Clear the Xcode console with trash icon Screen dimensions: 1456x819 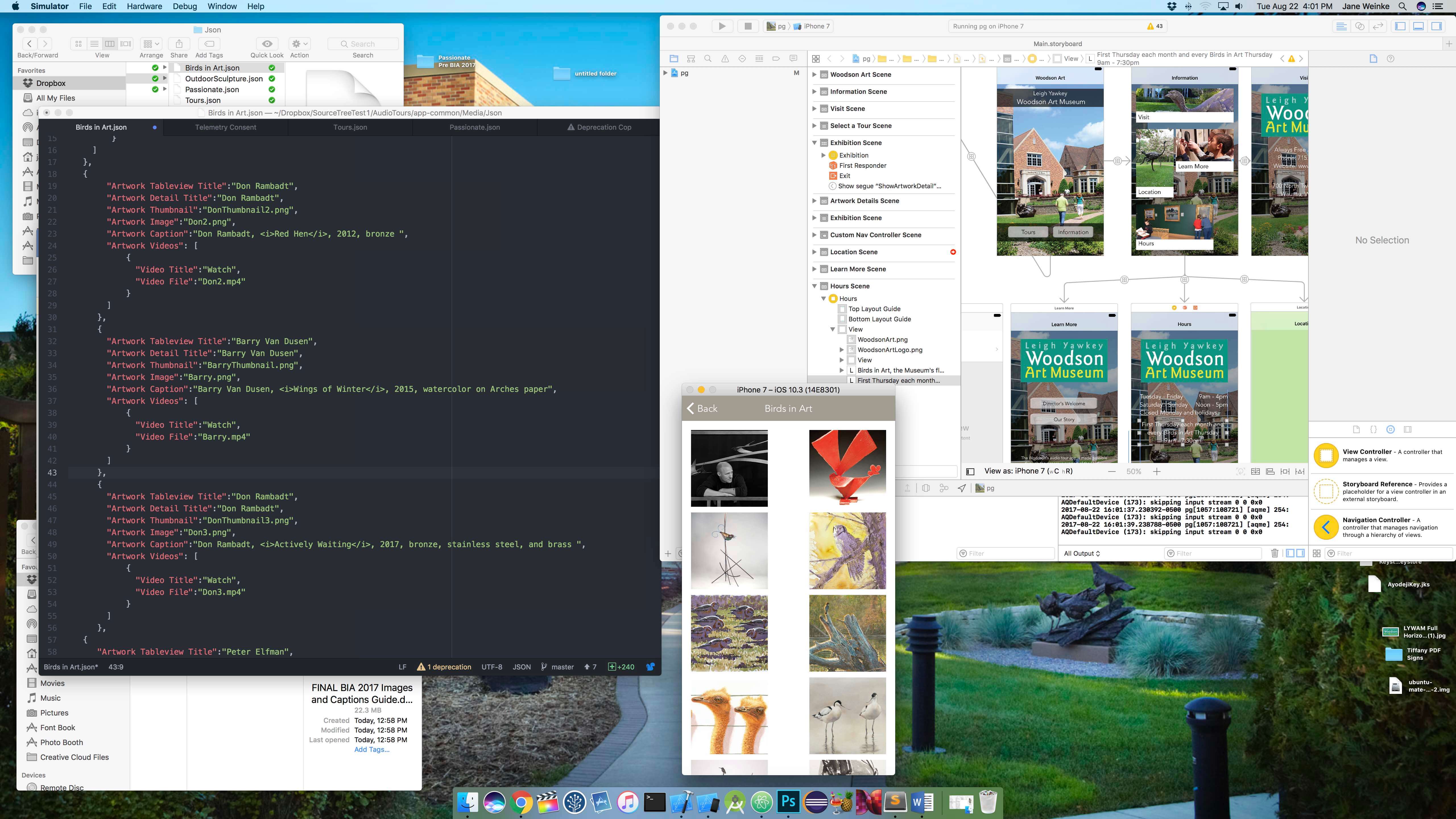[1275, 553]
